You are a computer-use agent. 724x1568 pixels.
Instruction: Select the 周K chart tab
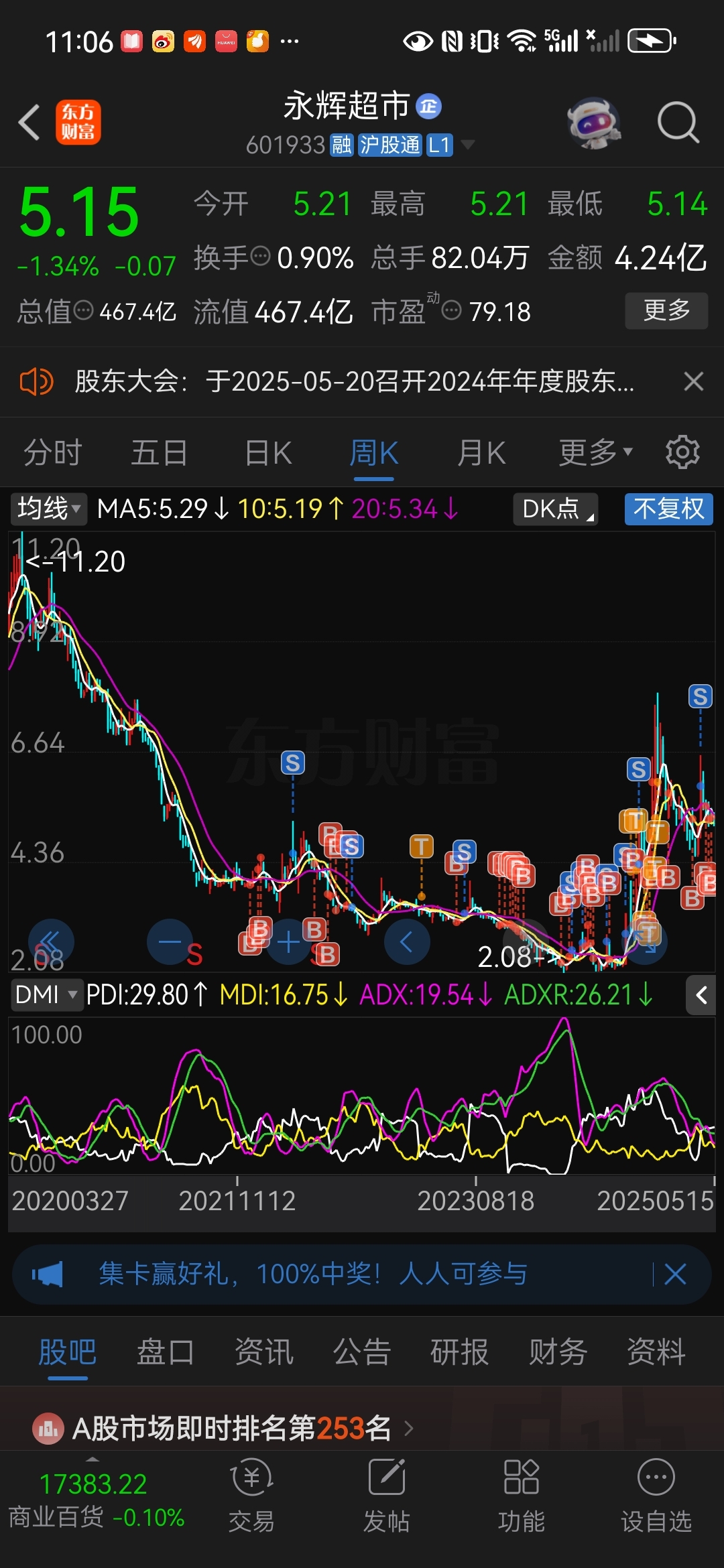374,453
